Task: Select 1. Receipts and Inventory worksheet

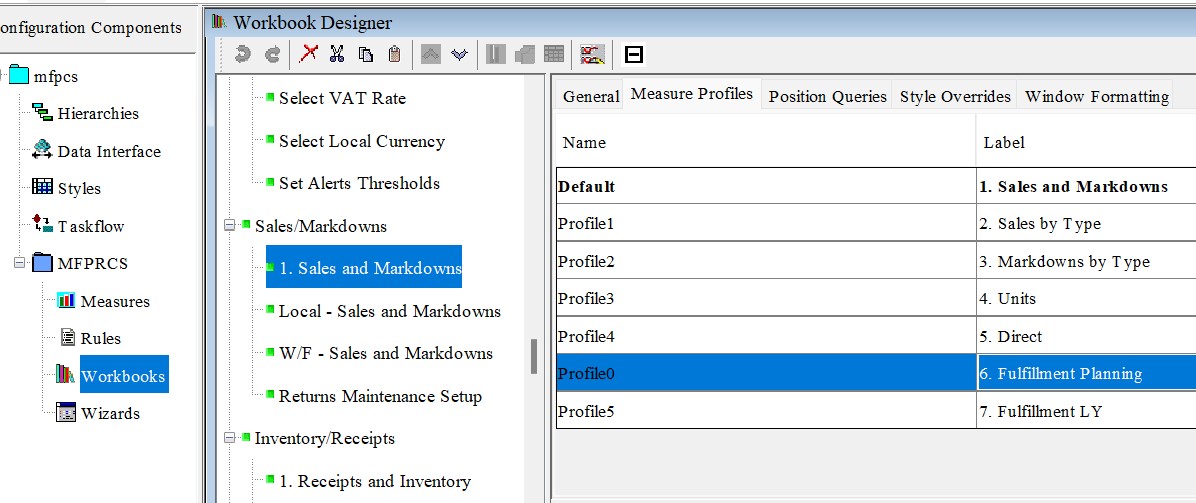Action: tap(375, 482)
